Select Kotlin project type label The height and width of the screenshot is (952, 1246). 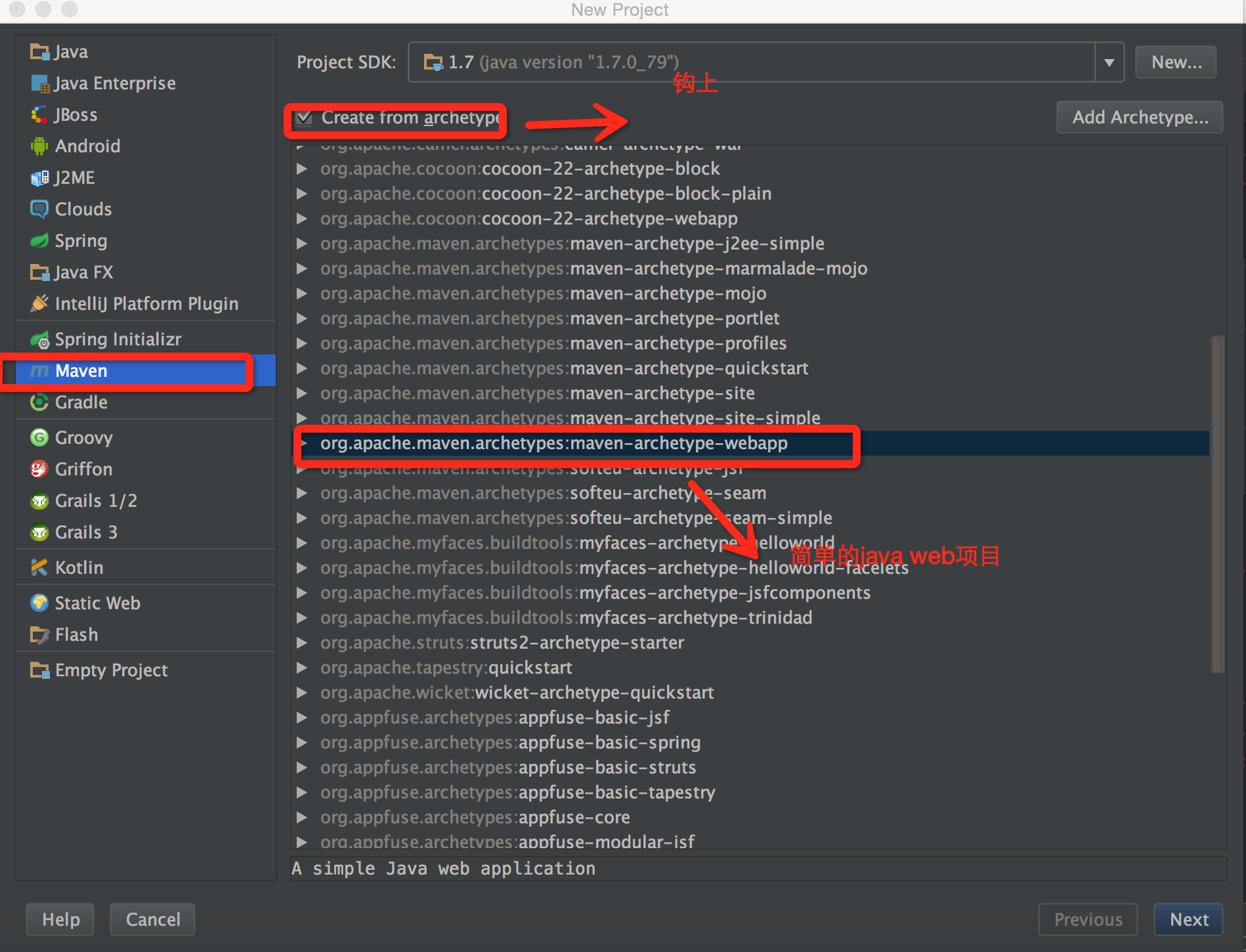[79, 568]
